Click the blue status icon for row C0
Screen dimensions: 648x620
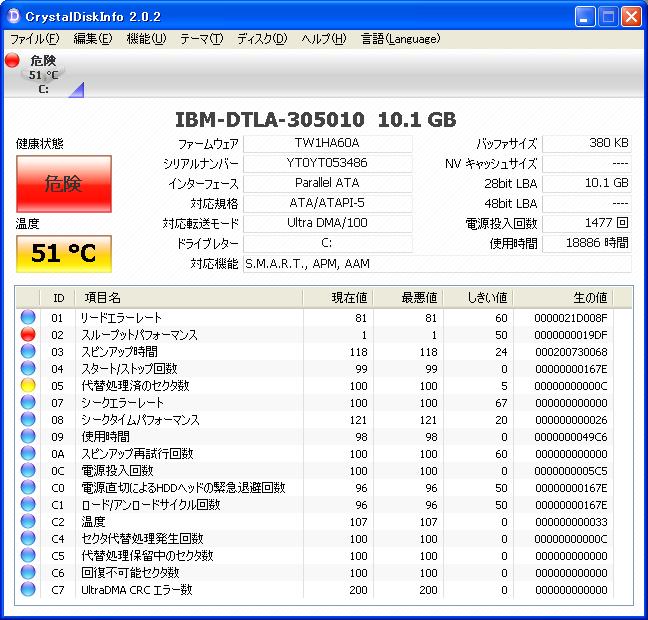pos(28,487)
